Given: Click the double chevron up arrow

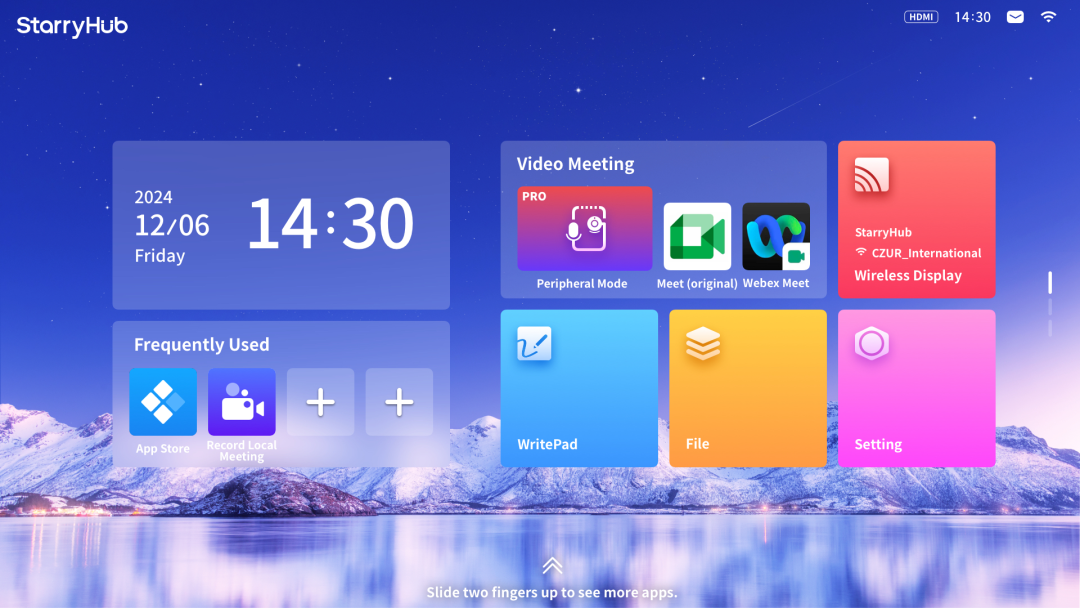Looking at the screenshot, I should pyautogui.click(x=552, y=566).
